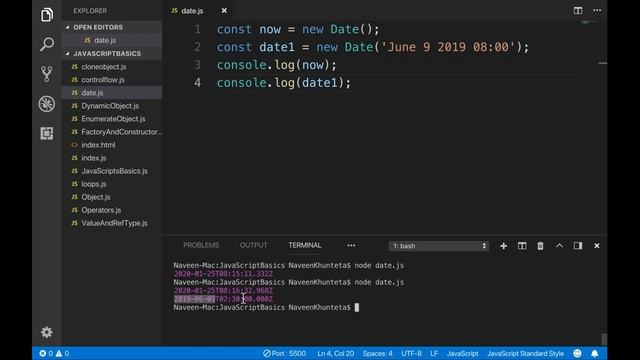The height and width of the screenshot is (360, 640).
Task: Click JavaScript Standard Style status item
Action: [x=525, y=353]
